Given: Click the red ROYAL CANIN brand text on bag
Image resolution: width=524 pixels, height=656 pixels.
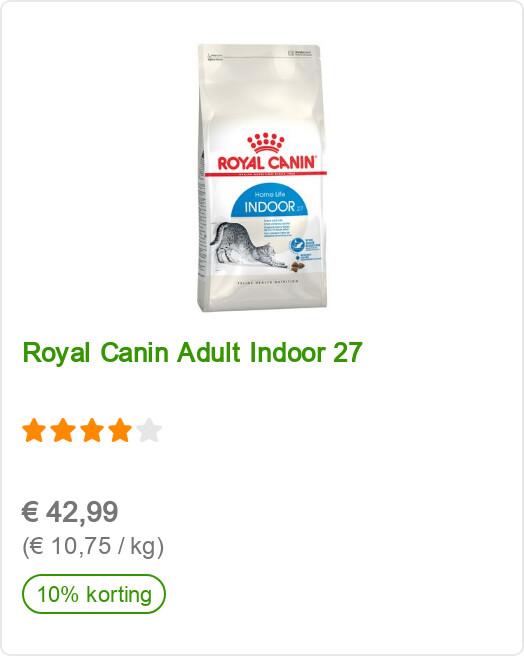Looking at the screenshot, I should pos(266,162).
